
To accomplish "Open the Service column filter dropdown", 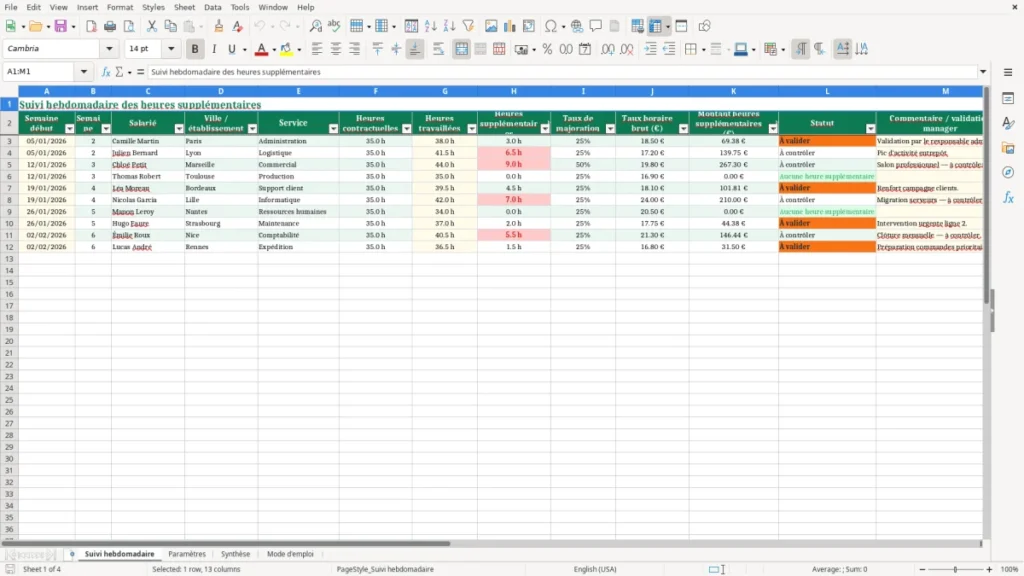I will [x=333, y=129].
